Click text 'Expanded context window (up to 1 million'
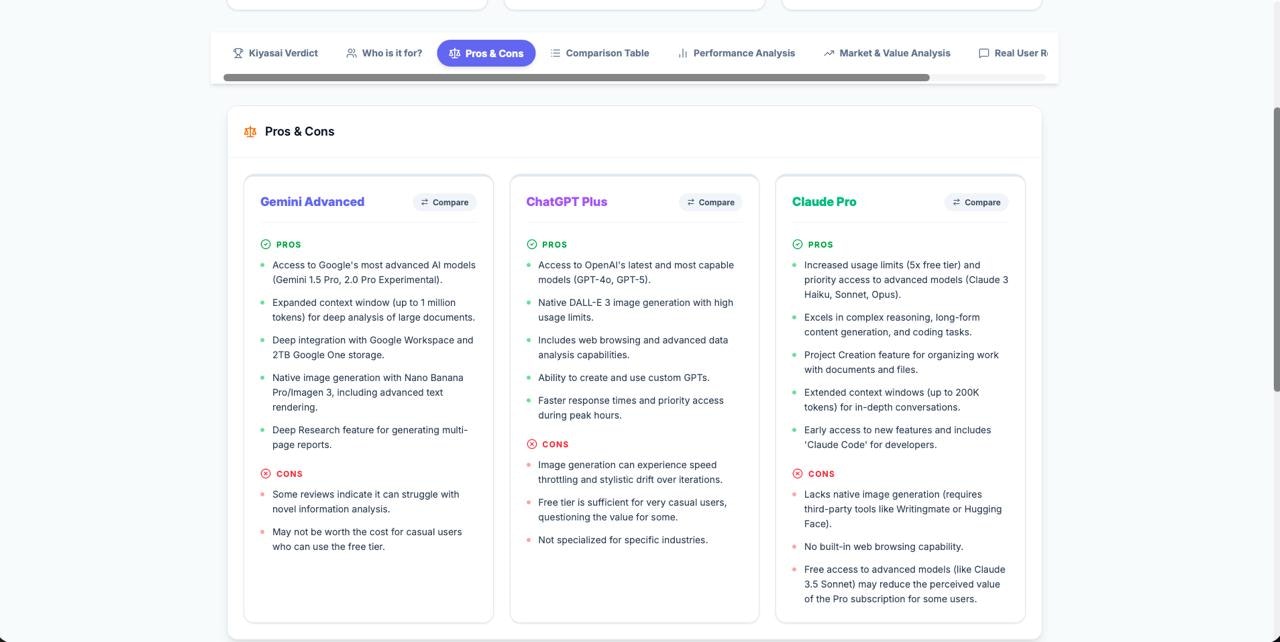 tap(364, 302)
